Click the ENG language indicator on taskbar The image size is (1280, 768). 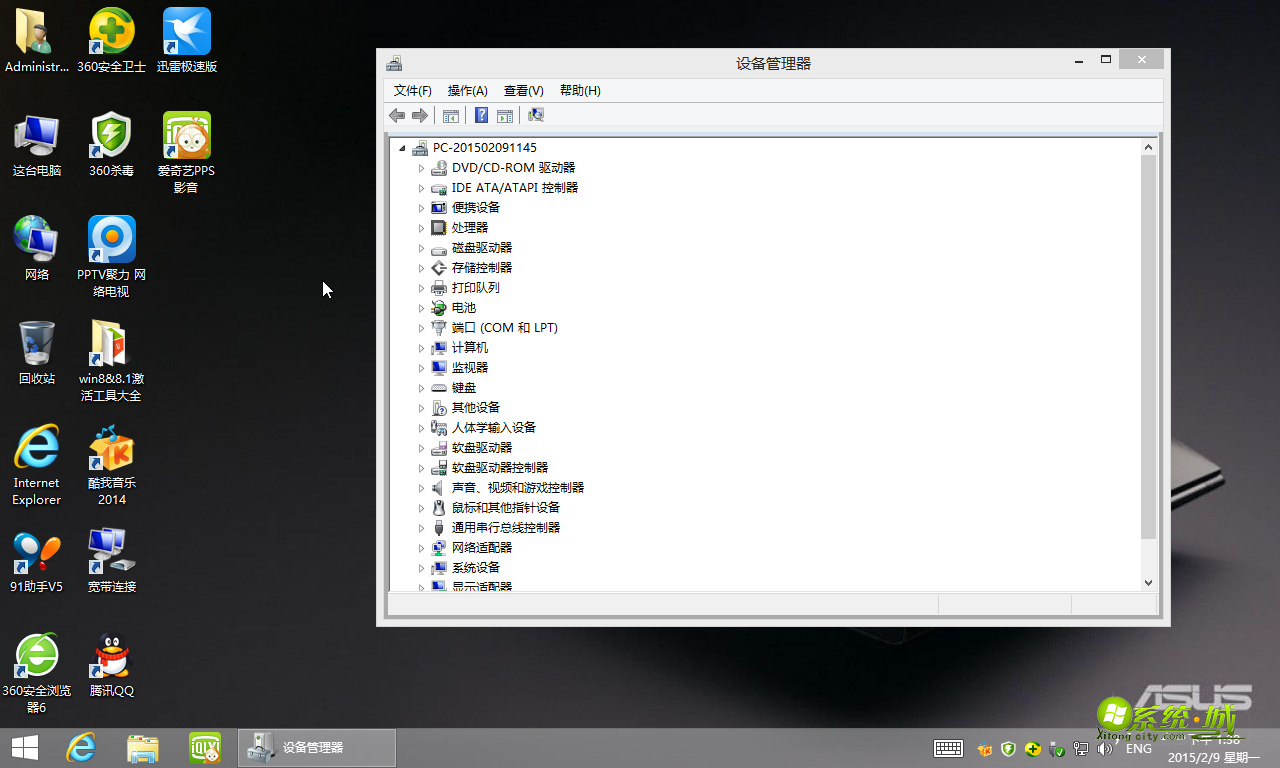pos(1139,748)
